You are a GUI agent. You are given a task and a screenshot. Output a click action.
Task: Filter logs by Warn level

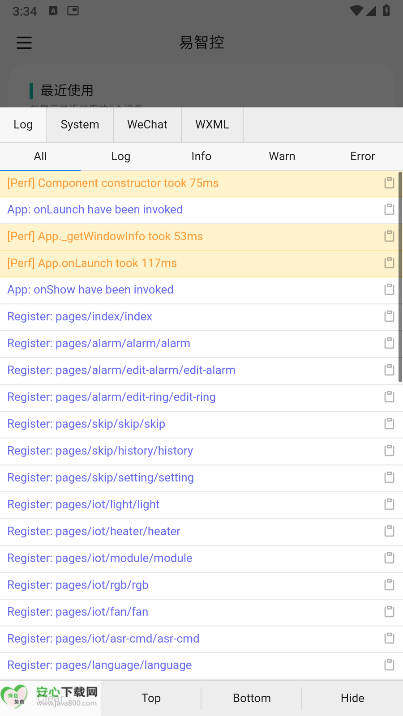point(282,156)
